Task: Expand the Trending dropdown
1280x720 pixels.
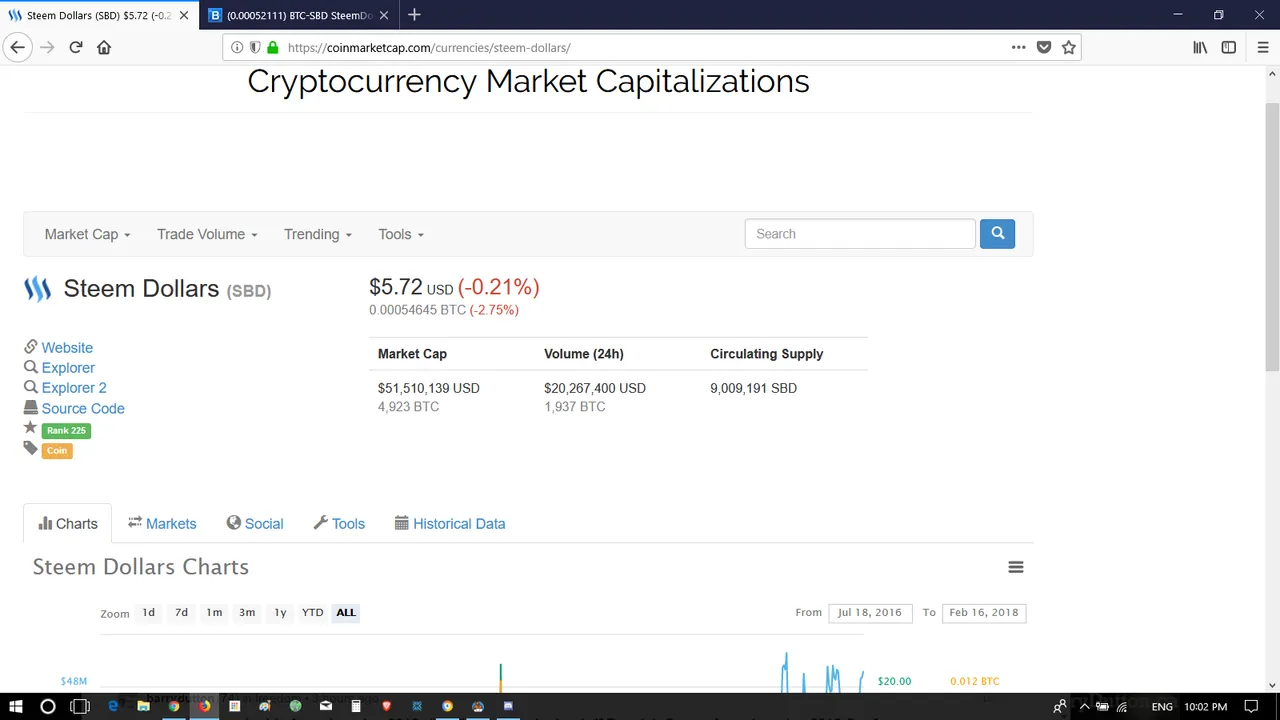Action: click(x=318, y=234)
